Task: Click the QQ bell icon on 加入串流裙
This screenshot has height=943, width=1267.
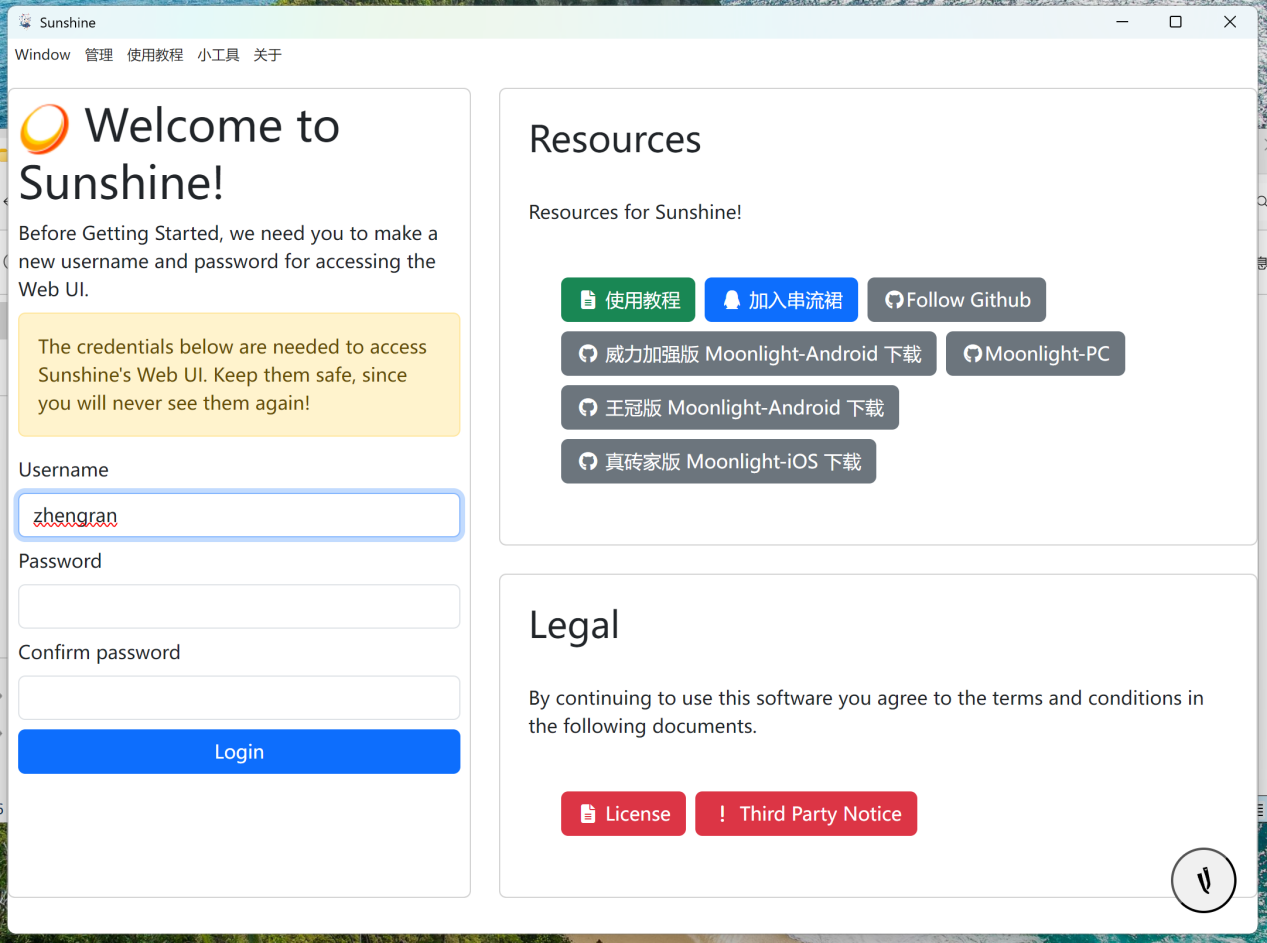Action: 732,300
